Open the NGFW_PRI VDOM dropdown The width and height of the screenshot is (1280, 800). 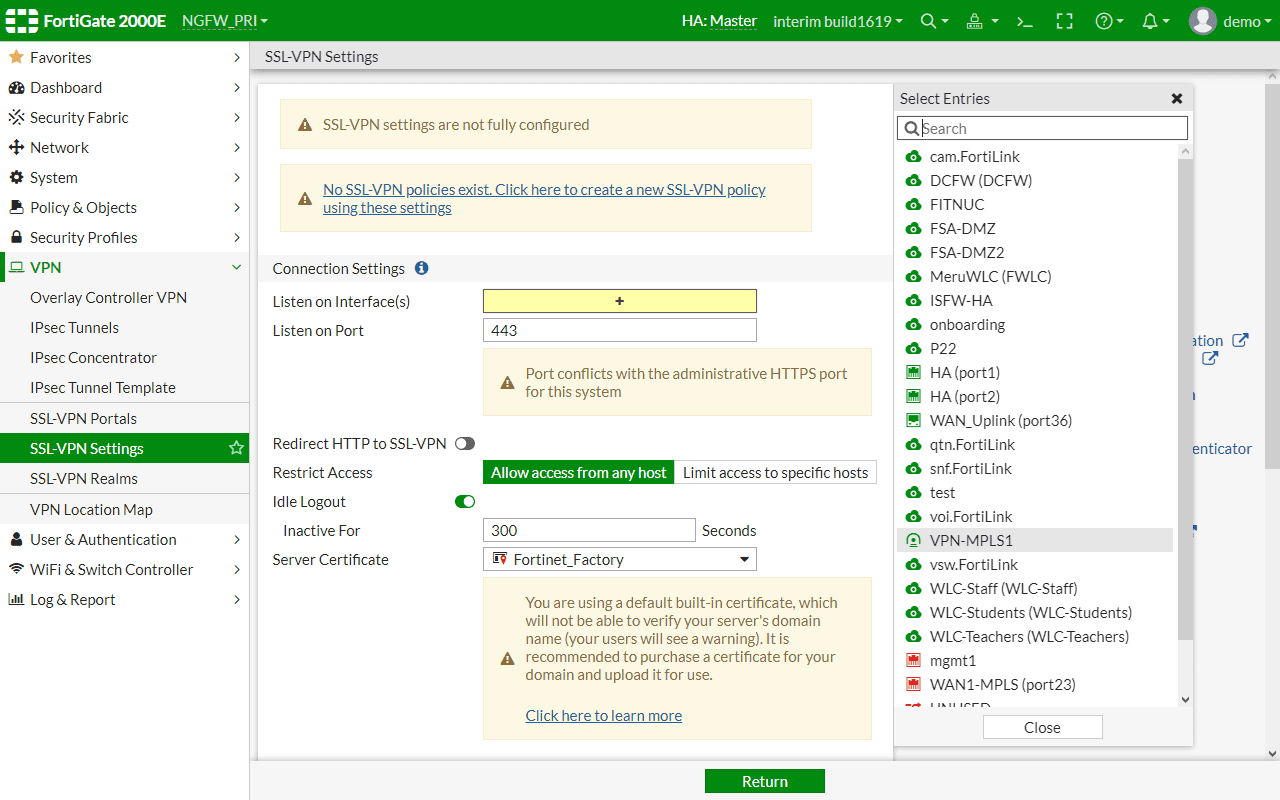click(225, 21)
